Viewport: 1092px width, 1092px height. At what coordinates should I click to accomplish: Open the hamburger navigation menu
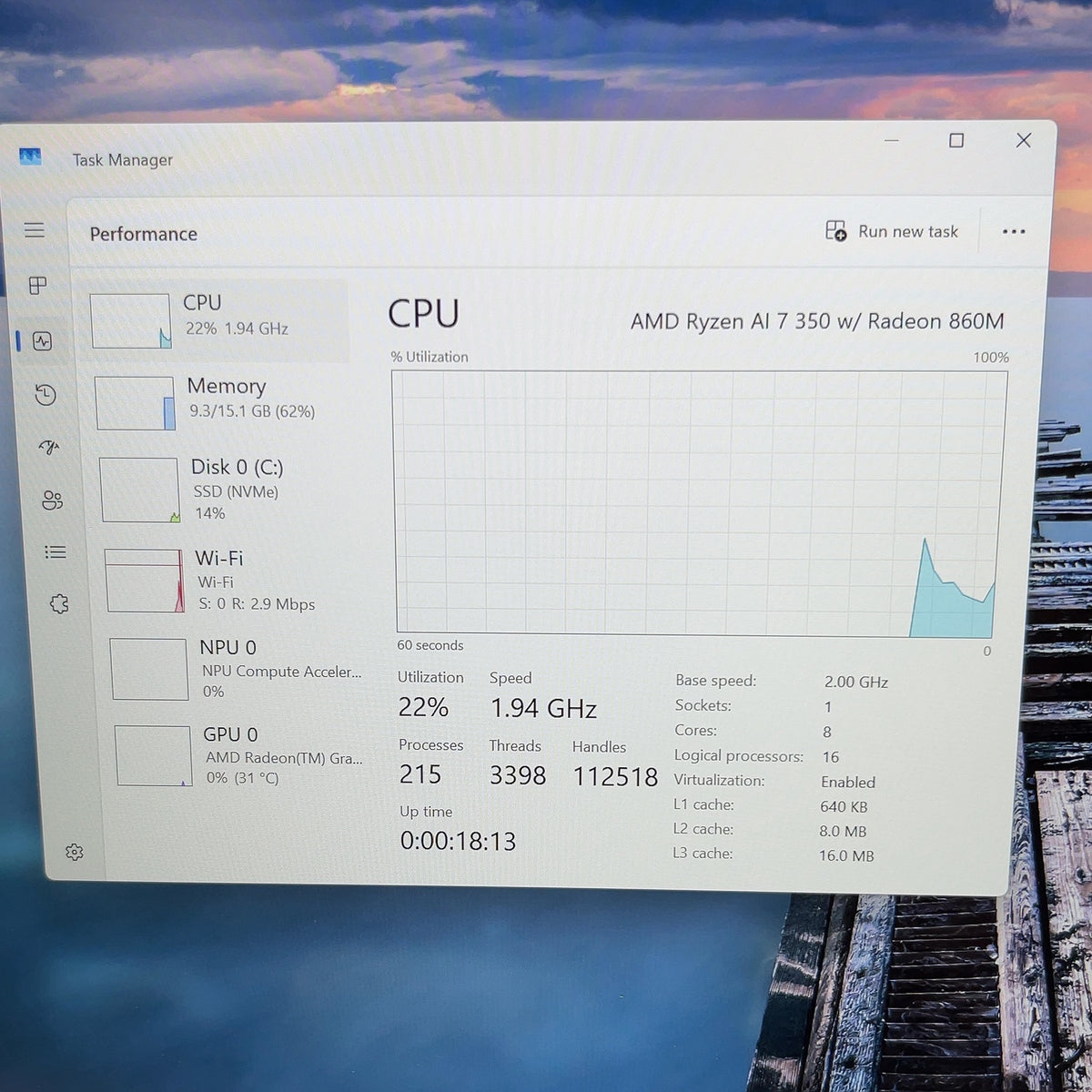click(35, 229)
